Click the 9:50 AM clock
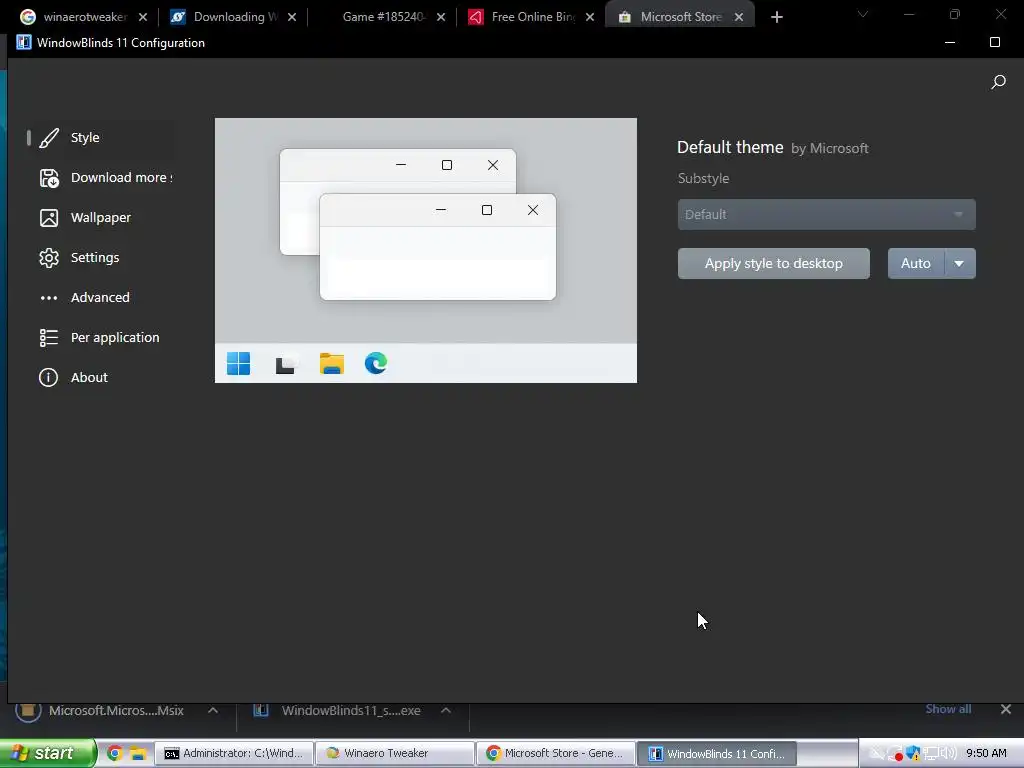This screenshot has height=768, width=1024. [x=986, y=753]
